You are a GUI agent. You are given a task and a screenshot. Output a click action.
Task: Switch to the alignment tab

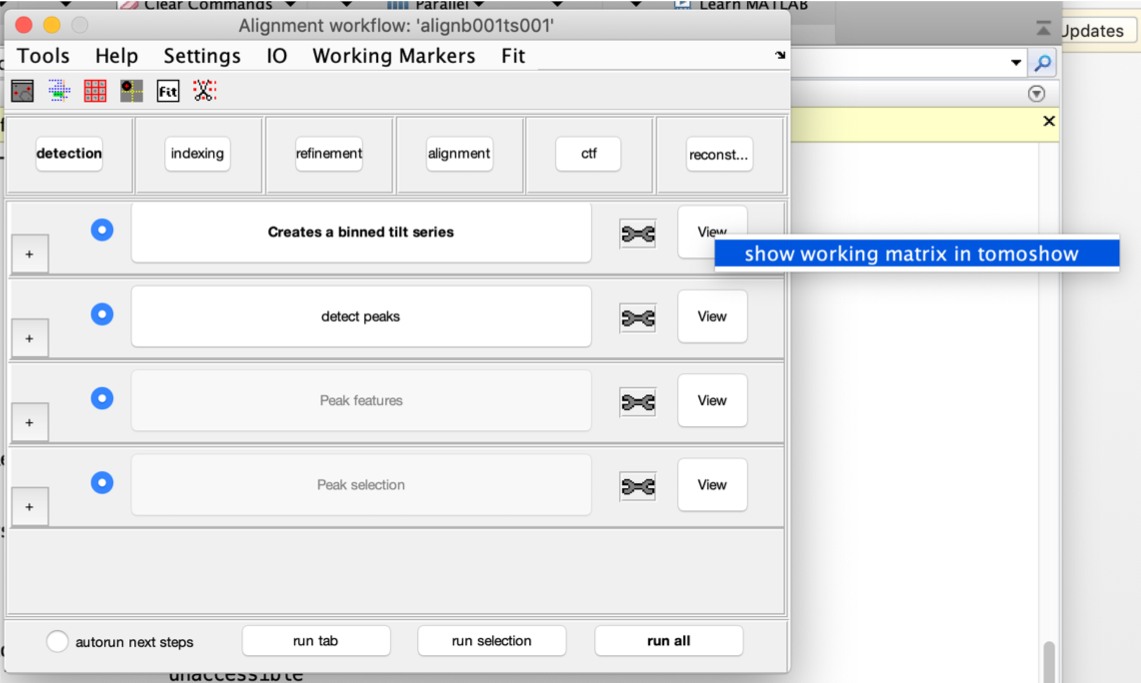pyautogui.click(x=459, y=153)
